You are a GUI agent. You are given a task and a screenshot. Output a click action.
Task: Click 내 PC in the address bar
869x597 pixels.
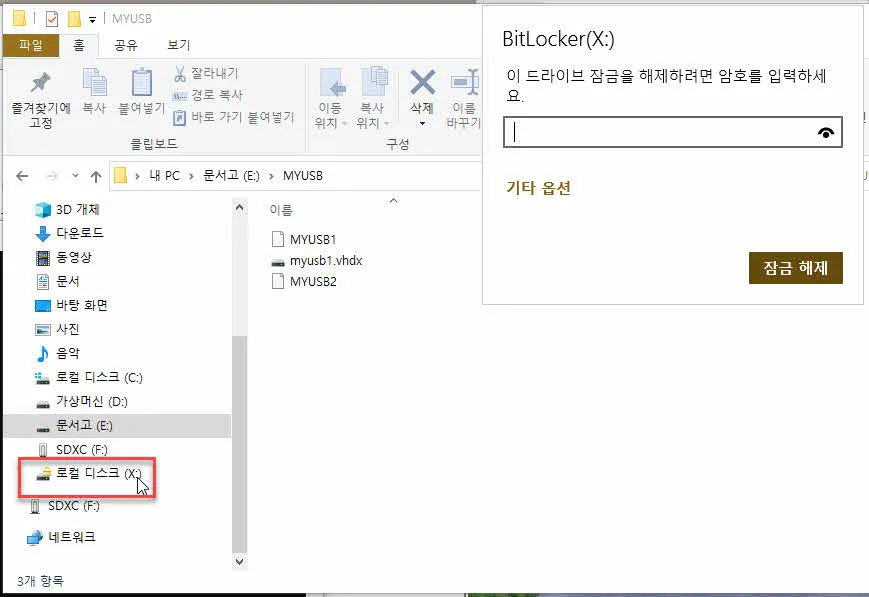click(165, 176)
